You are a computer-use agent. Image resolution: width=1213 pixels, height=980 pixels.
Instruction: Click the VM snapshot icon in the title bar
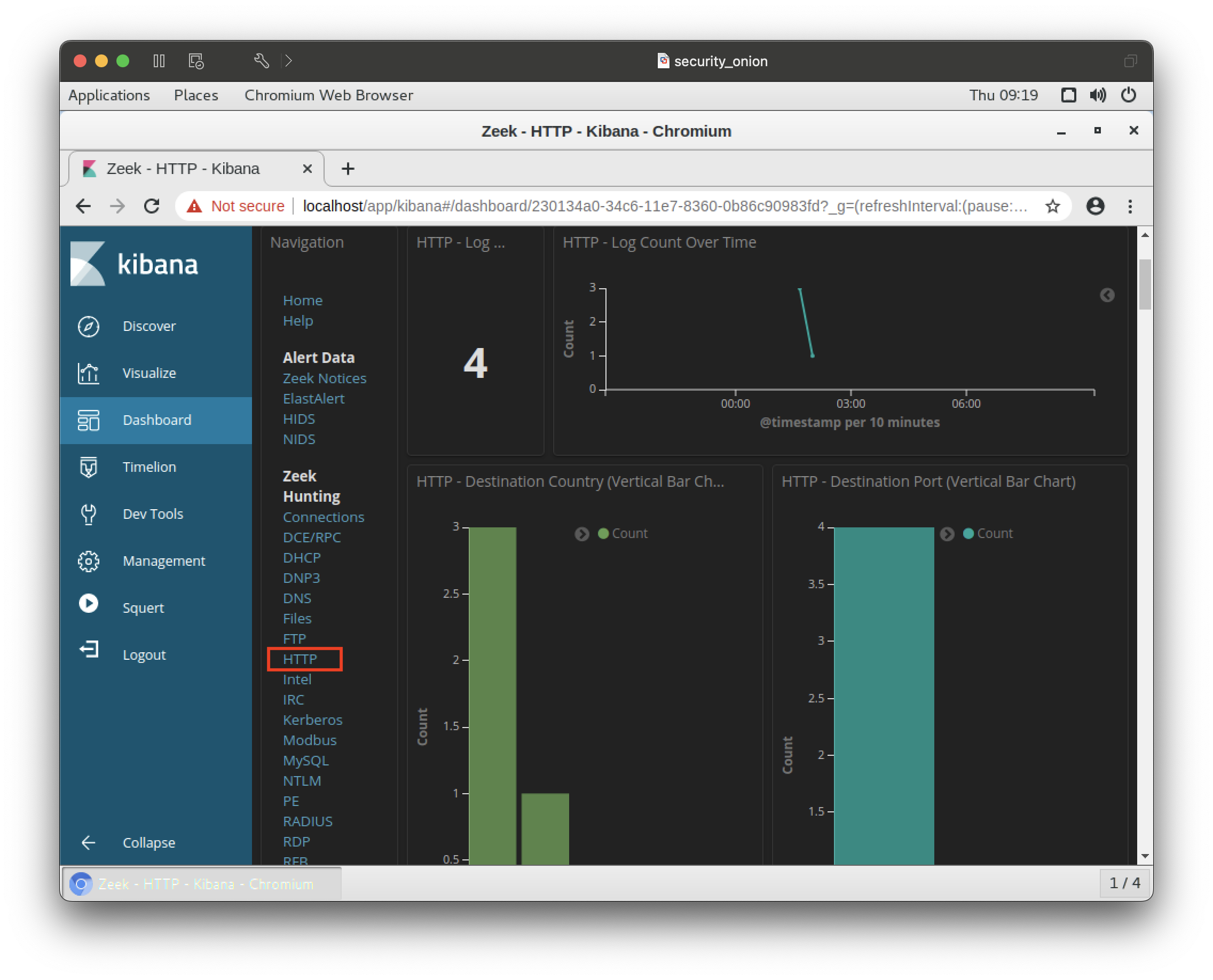click(196, 60)
